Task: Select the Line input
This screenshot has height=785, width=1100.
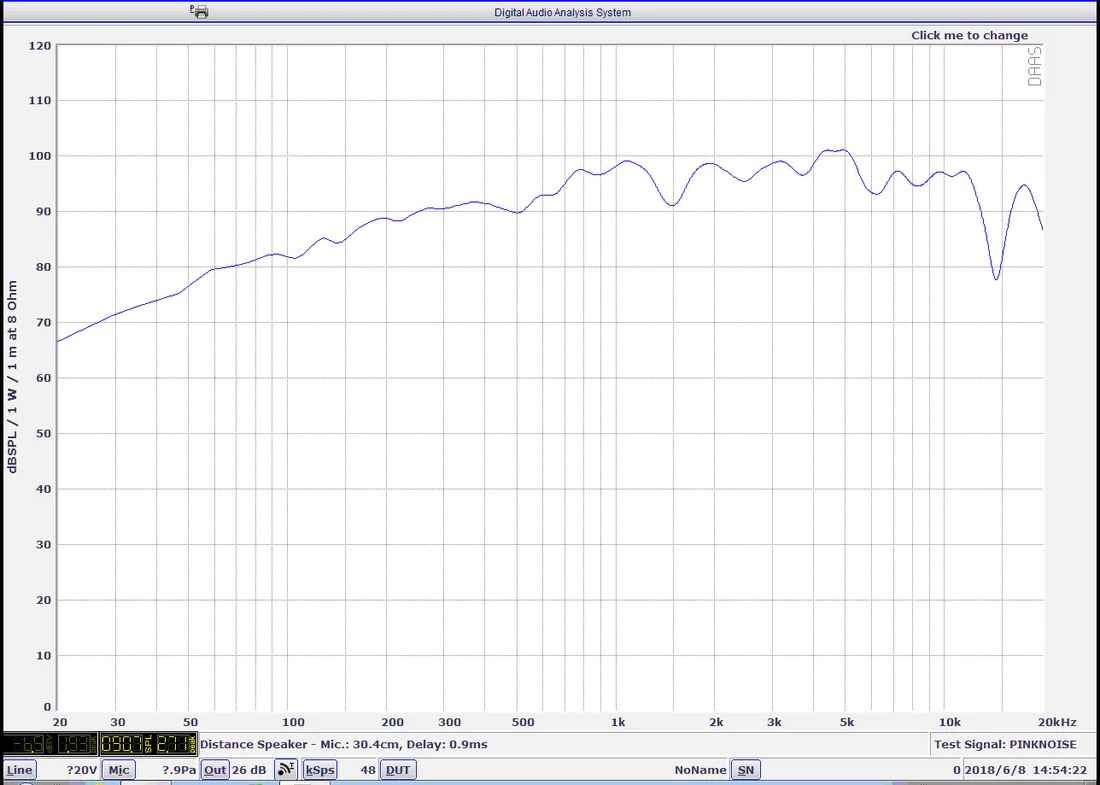Action: pyautogui.click(x=19, y=769)
